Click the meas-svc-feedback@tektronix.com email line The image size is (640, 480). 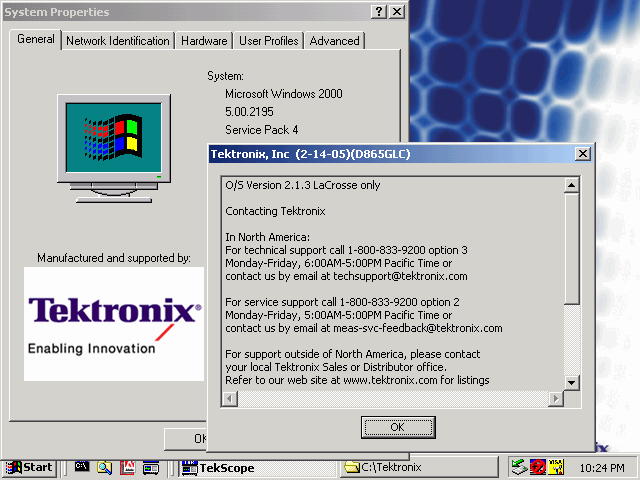(364, 328)
